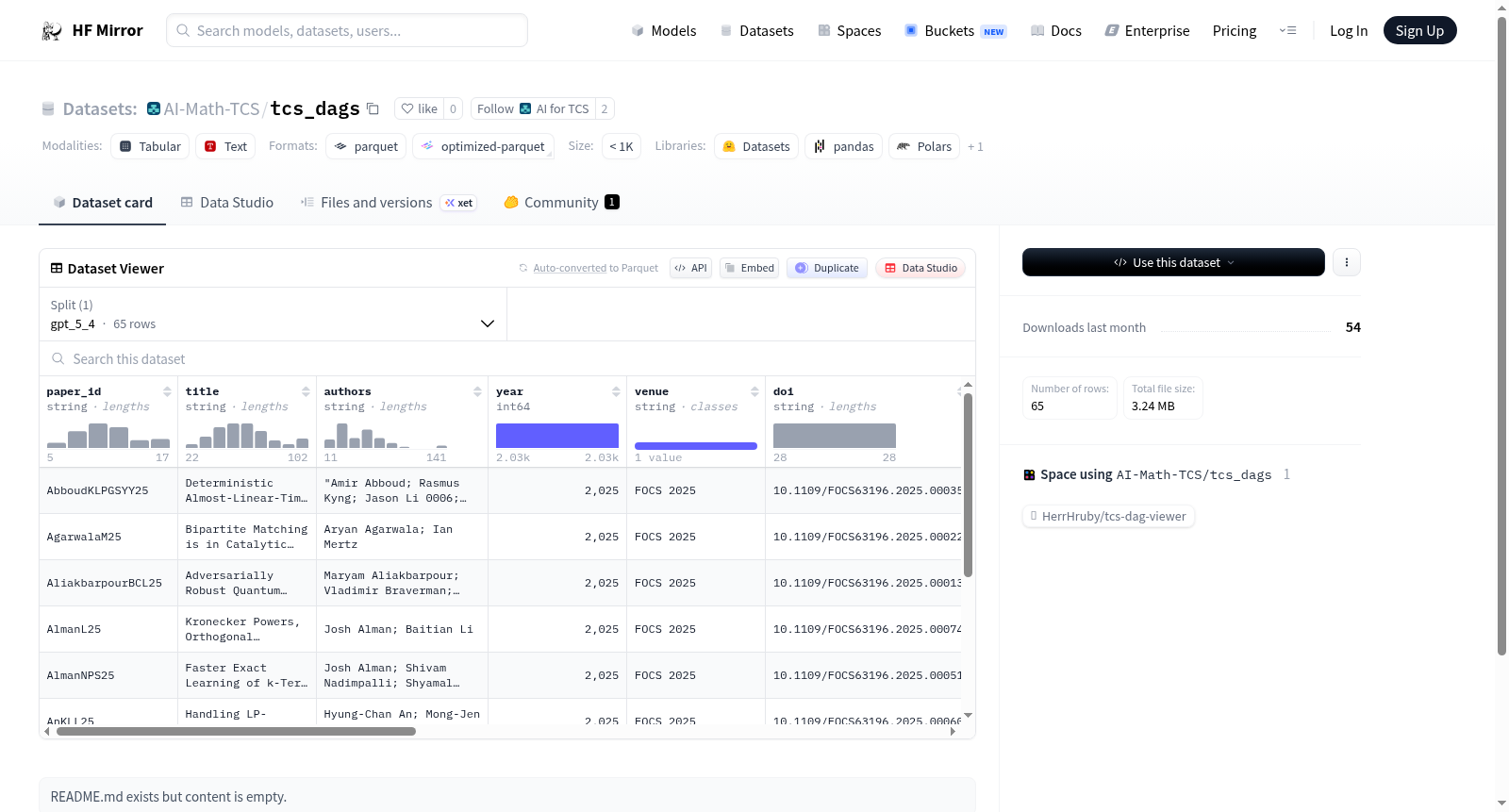
Task: Click the follower count beside Follow
Action: click(x=605, y=108)
